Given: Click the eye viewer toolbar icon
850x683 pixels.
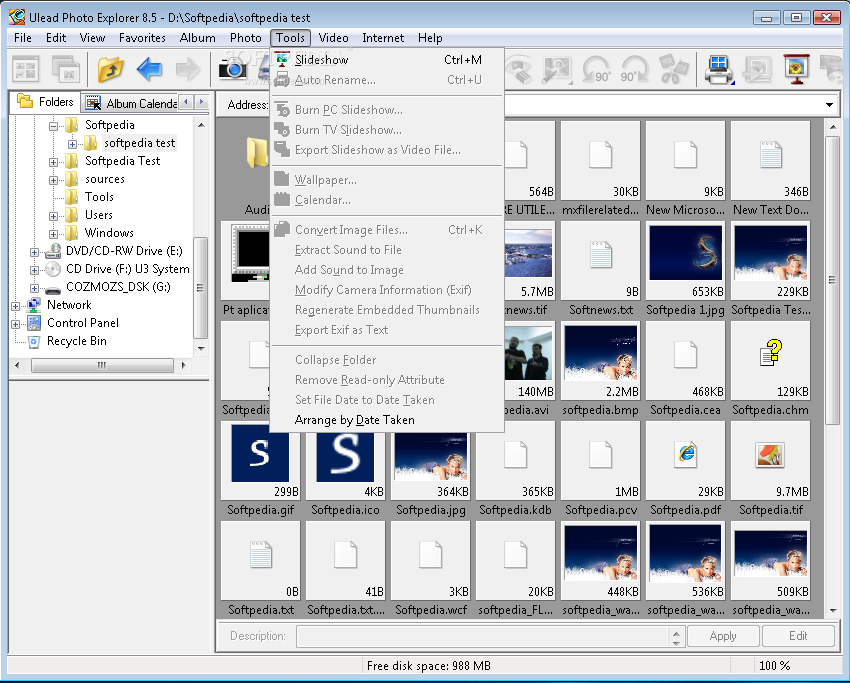Looking at the screenshot, I should pyautogui.click(x=519, y=69).
